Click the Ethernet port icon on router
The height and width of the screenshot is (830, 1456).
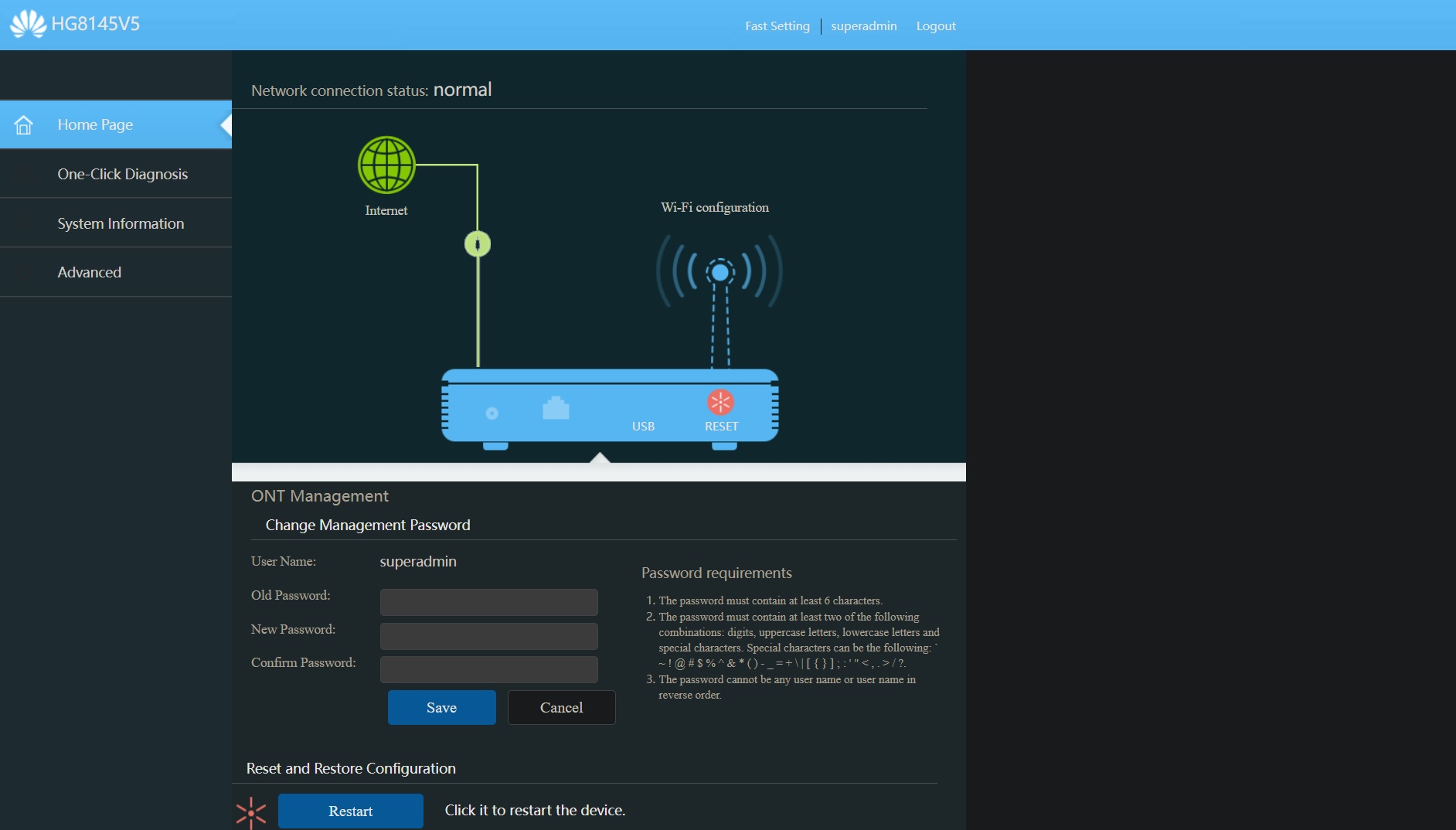click(556, 408)
